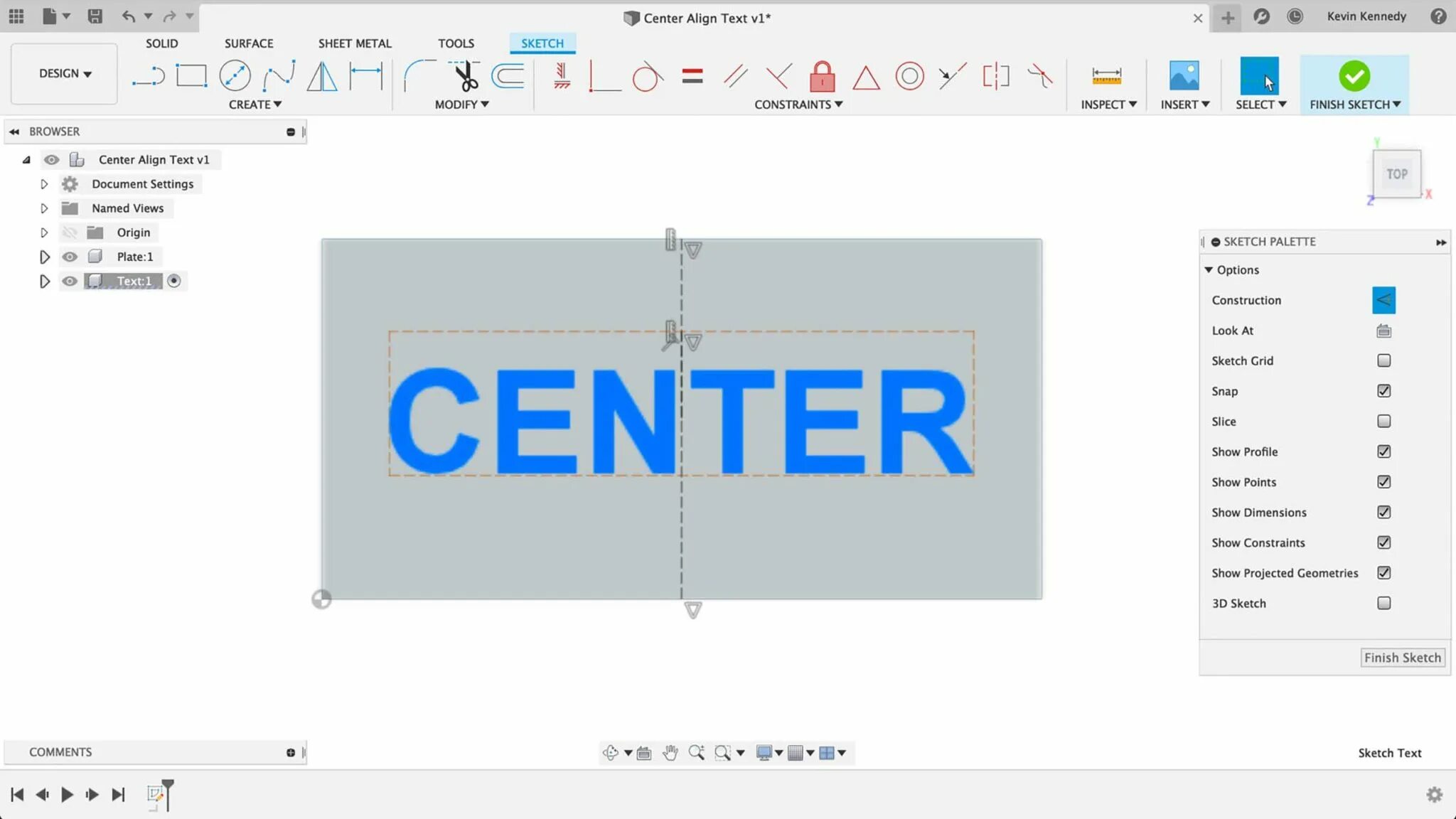Toggle visibility of Plate:1 component
1456x819 pixels.
pos(70,257)
